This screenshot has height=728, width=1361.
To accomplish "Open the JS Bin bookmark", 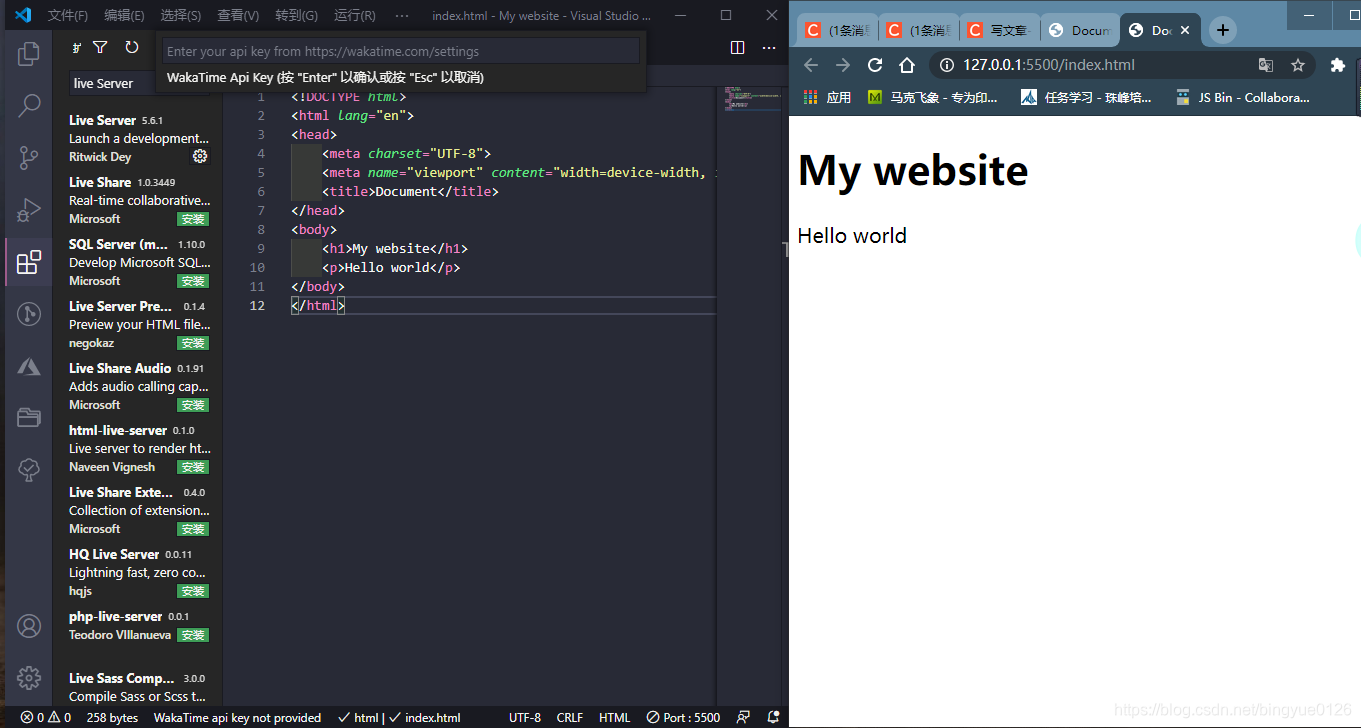I will 1243,97.
